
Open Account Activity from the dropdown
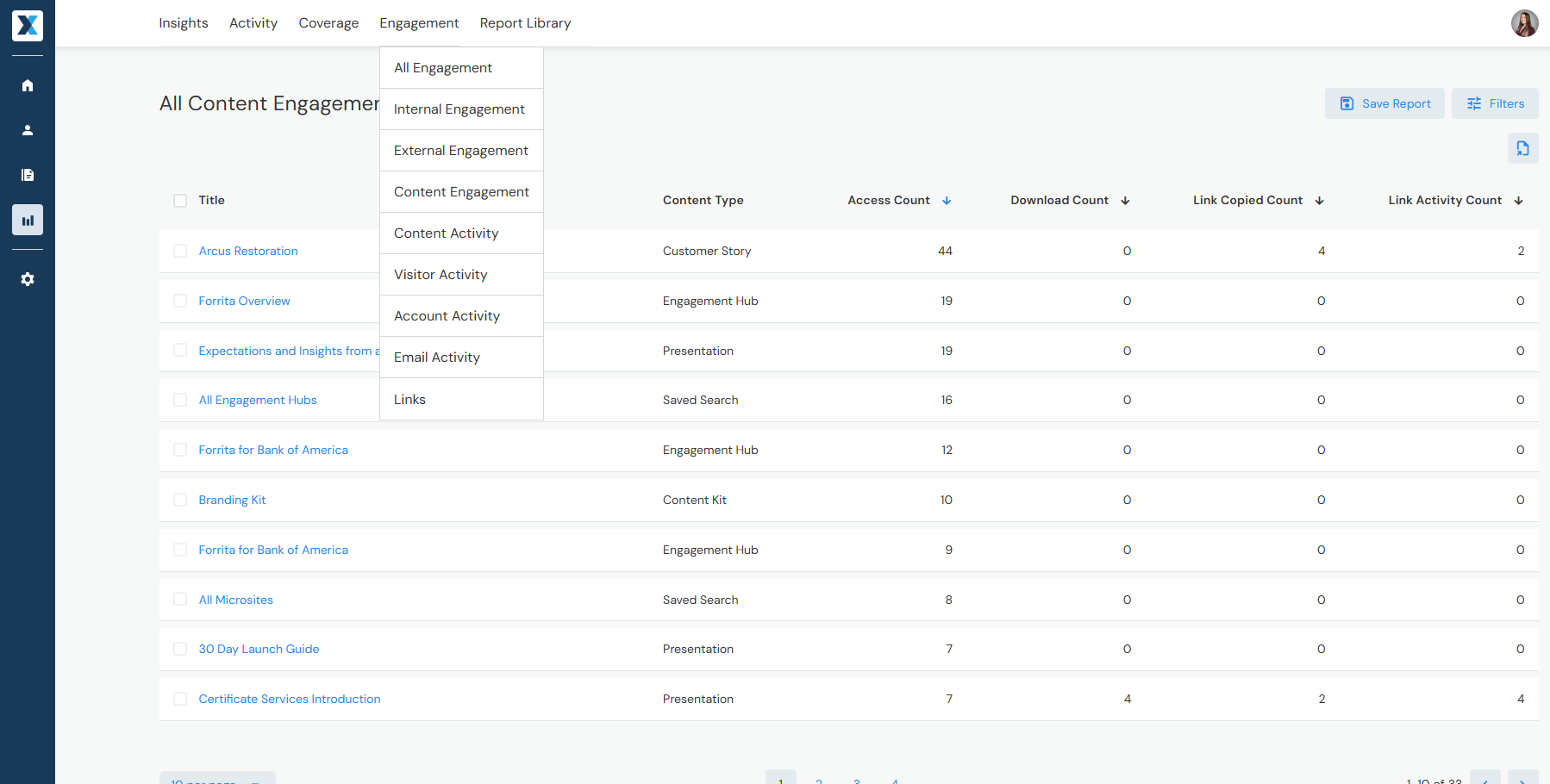(x=461, y=316)
